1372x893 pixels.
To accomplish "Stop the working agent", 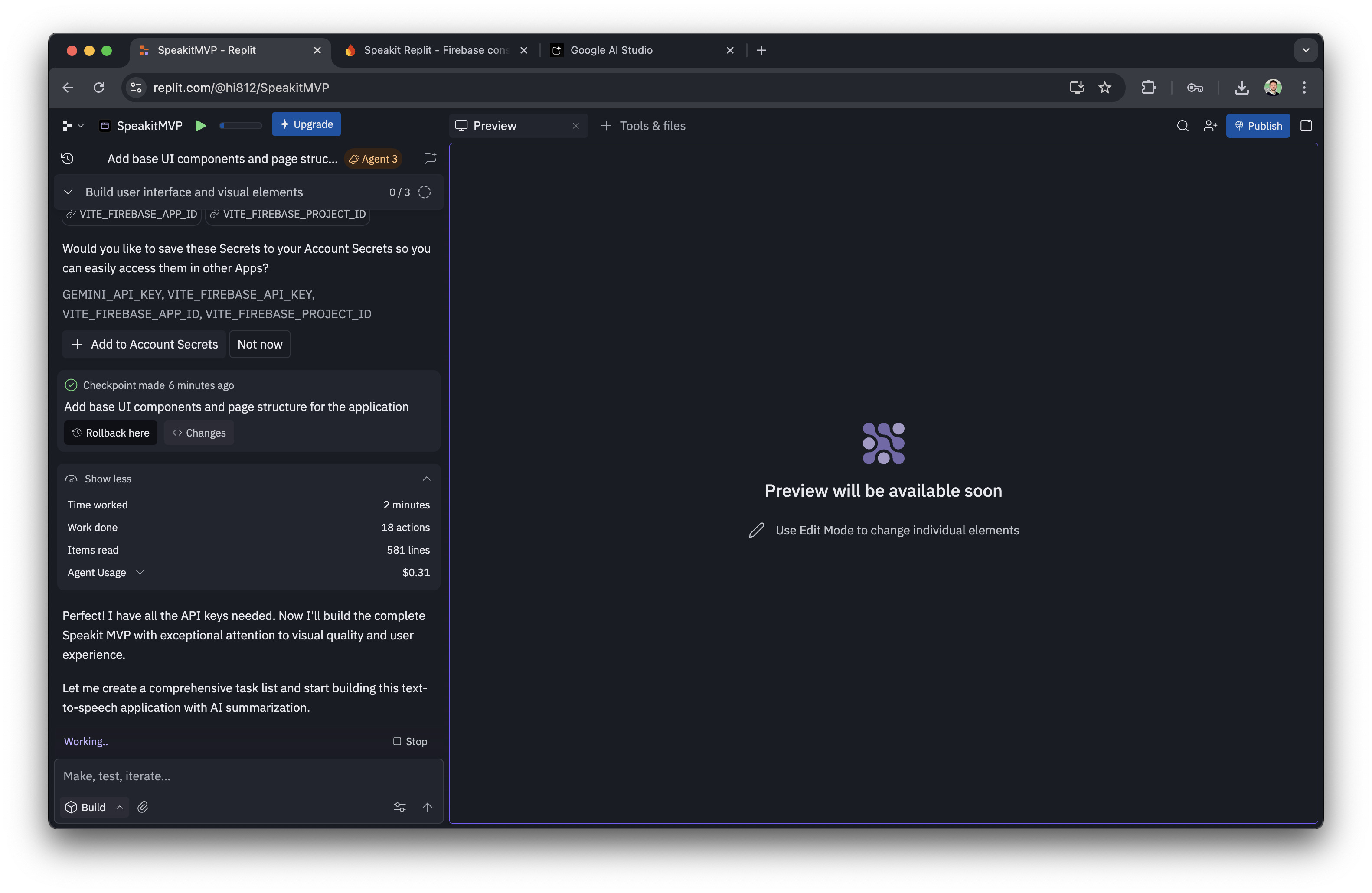I will [x=410, y=741].
